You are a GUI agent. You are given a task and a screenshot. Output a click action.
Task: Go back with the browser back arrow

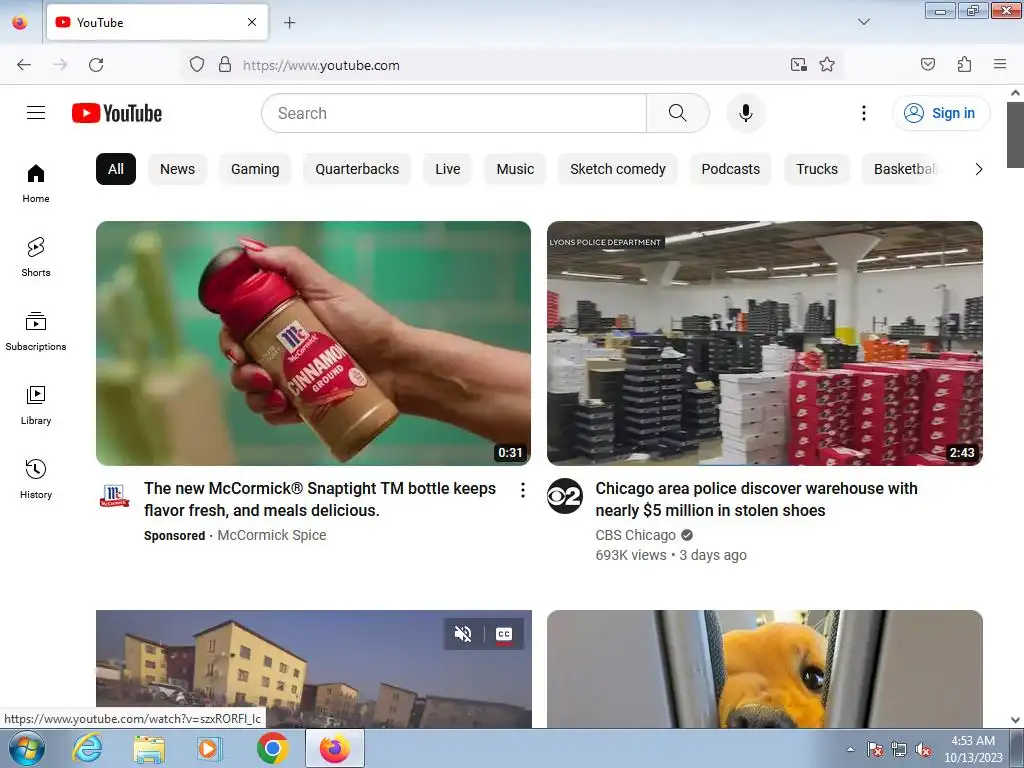pyautogui.click(x=24, y=65)
